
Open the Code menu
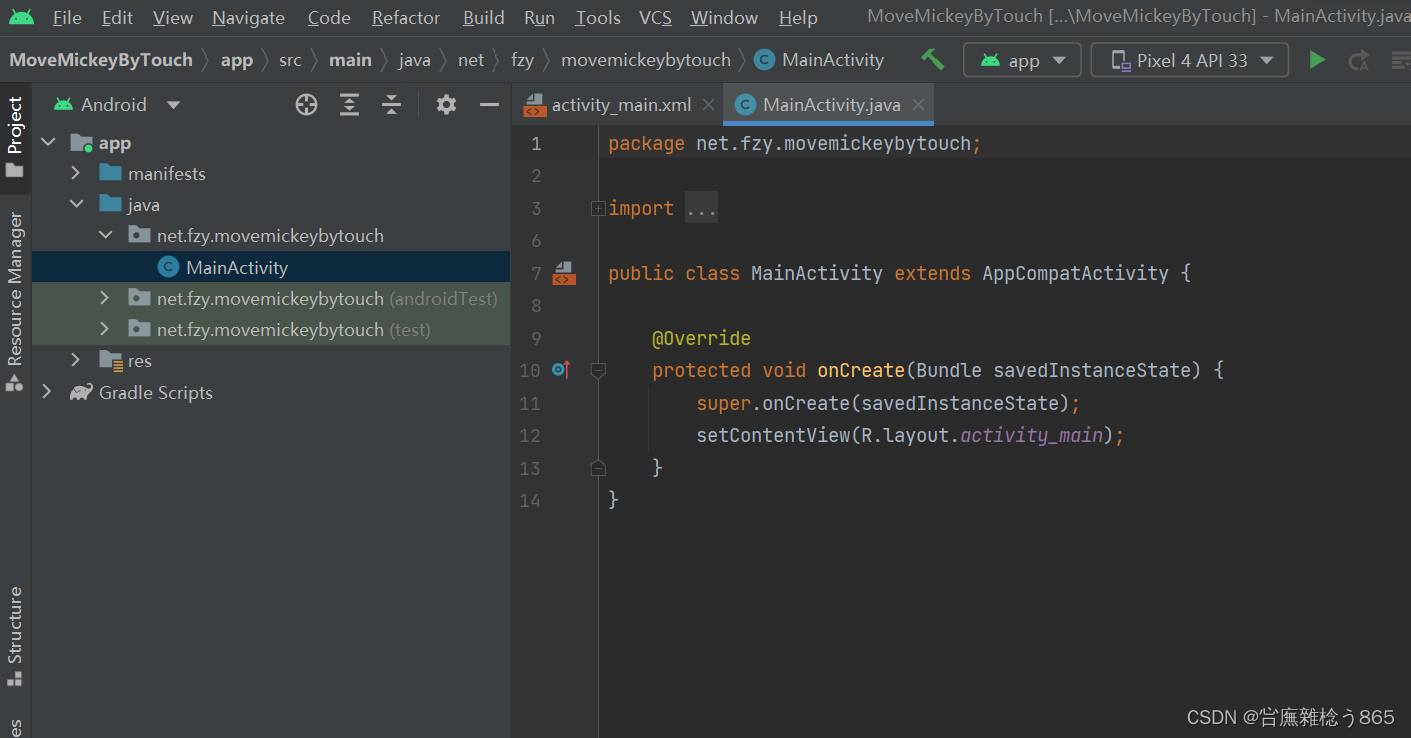tap(329, 18)
